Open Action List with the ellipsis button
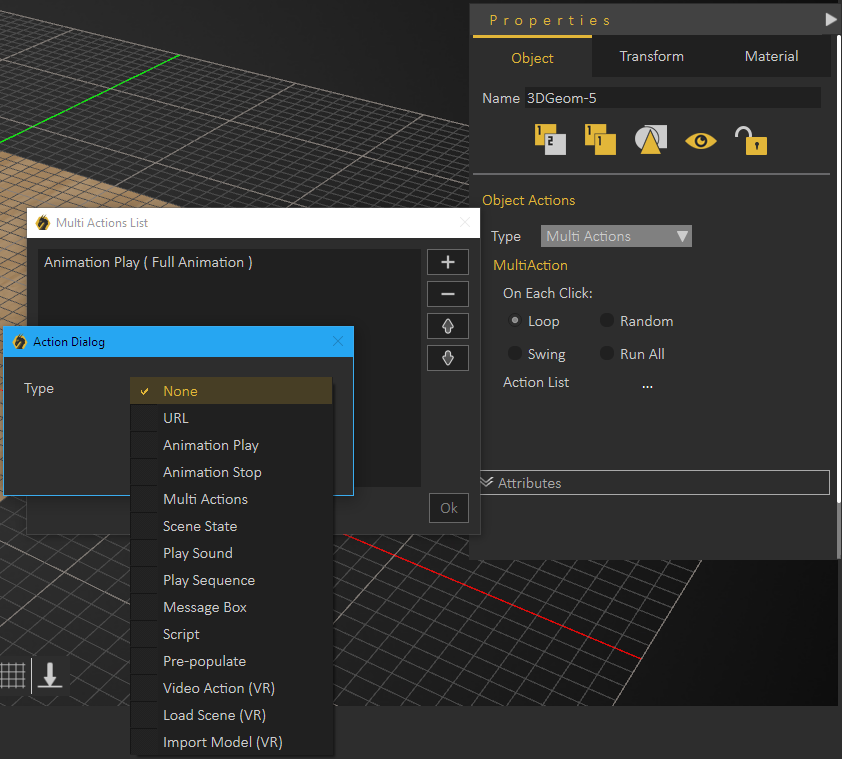This screenshot has height=759, width=842. 647,384
